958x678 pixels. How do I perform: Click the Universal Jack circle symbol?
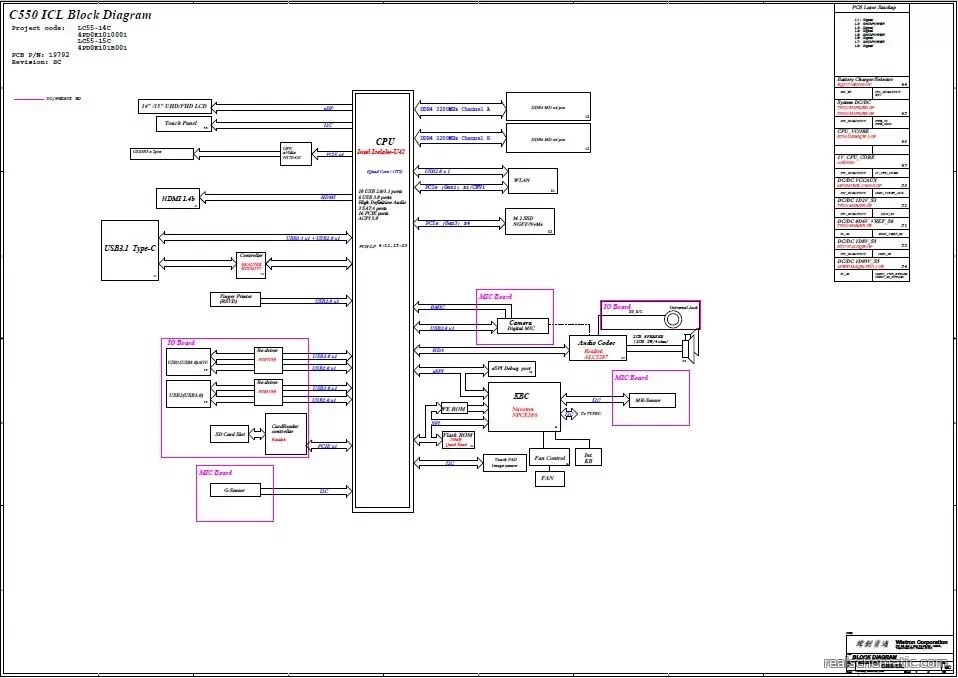[x=673, y=319]
